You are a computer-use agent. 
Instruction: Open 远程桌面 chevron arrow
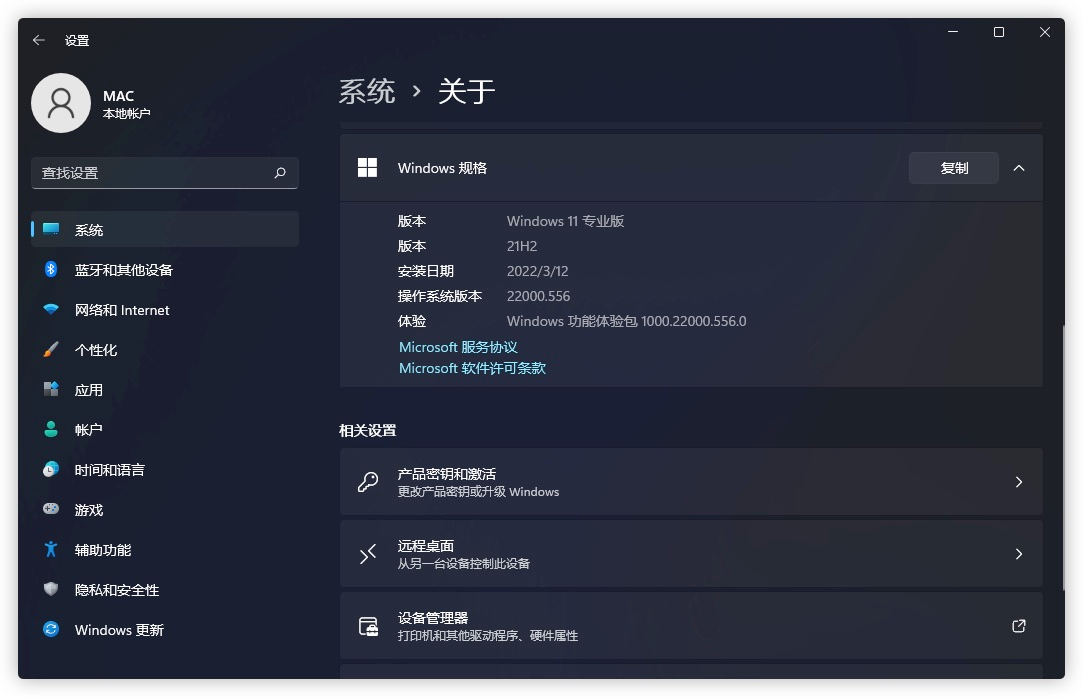[1019, 553]
